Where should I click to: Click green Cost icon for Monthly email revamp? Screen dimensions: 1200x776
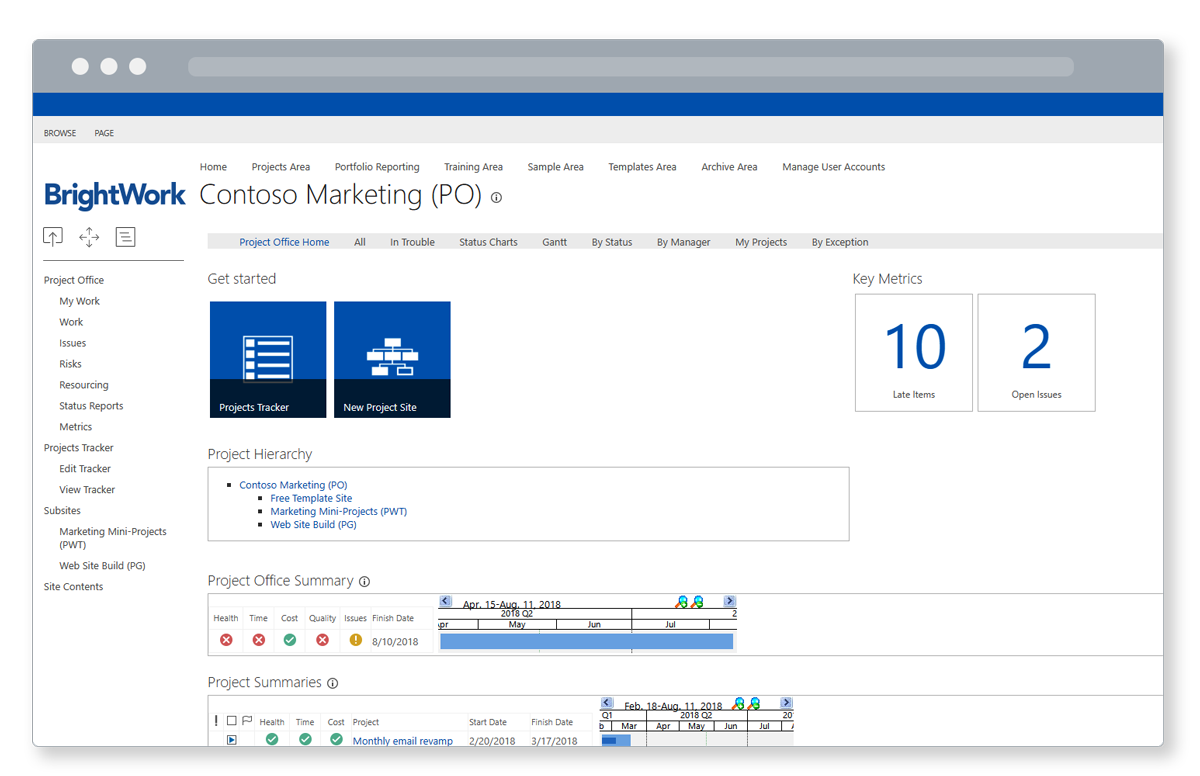[x=336, y=740]
